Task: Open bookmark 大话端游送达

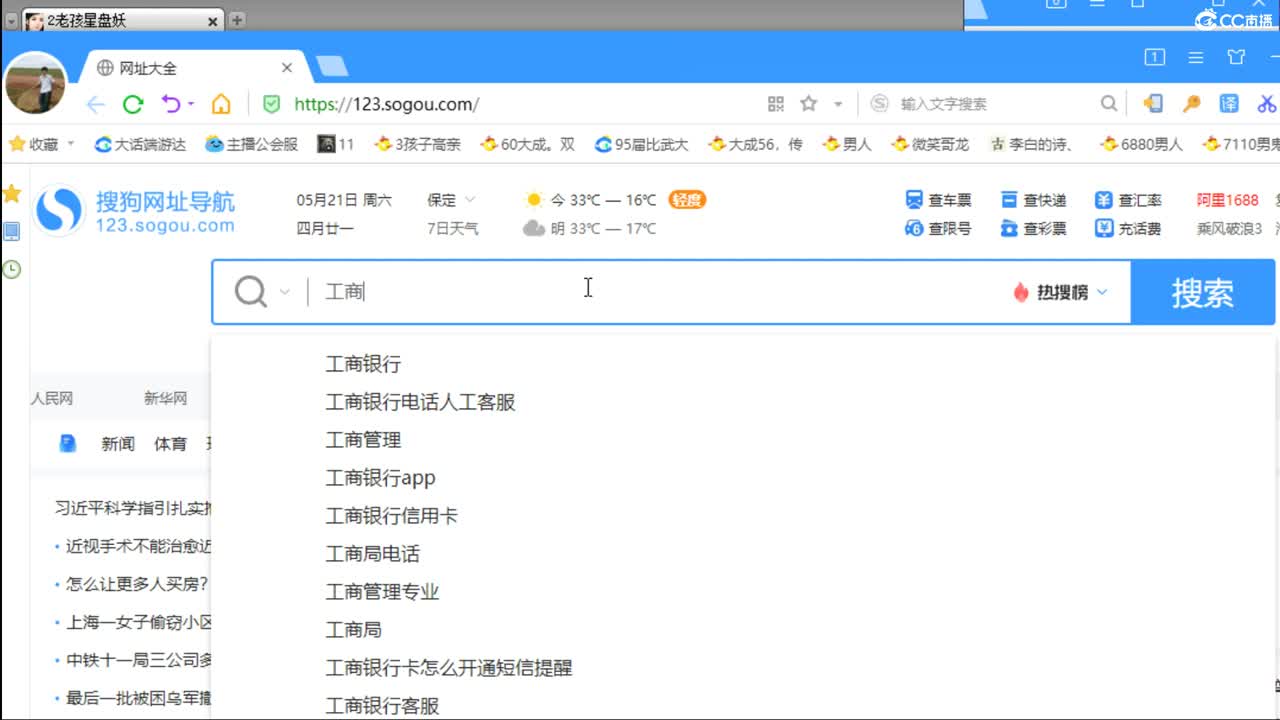Action: pyautogui.click(x=140, y=144)
